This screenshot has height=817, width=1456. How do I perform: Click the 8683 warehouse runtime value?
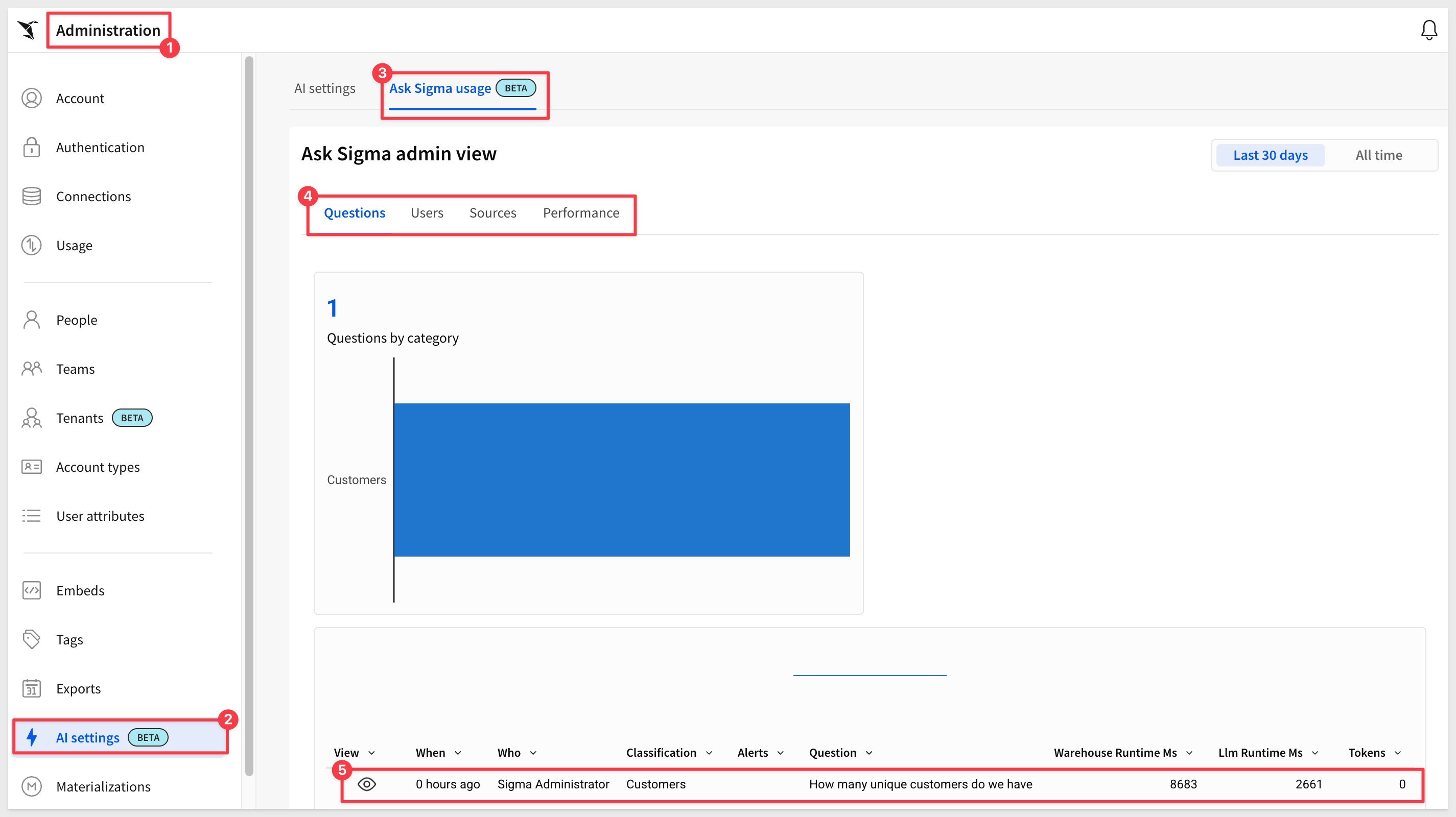1183,784
